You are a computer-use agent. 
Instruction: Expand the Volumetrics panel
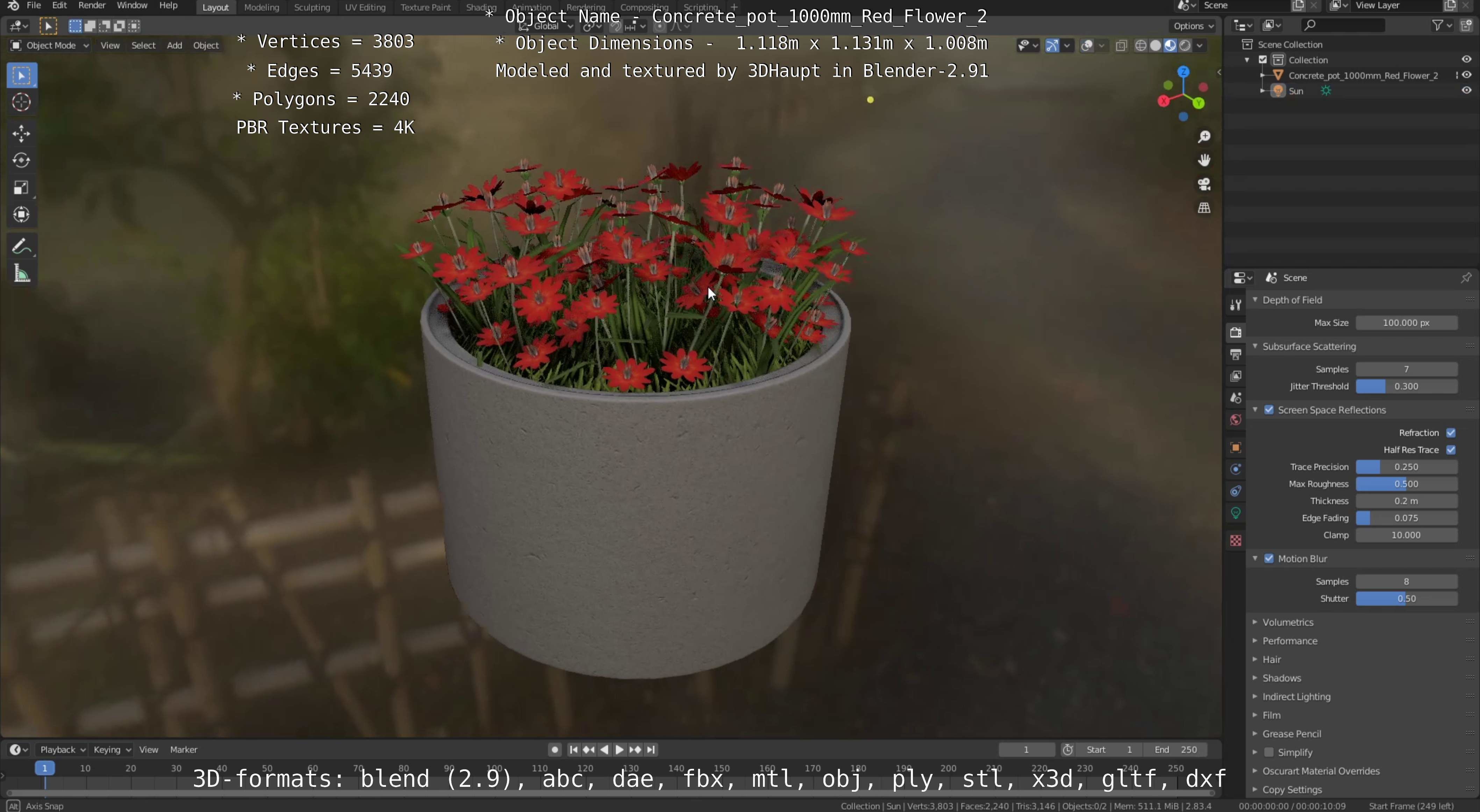(x=1288, y=623)
